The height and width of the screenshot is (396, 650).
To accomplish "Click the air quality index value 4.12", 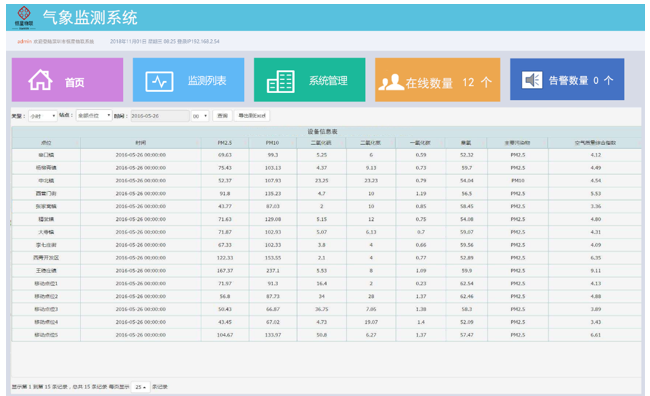I will (595, 155).
